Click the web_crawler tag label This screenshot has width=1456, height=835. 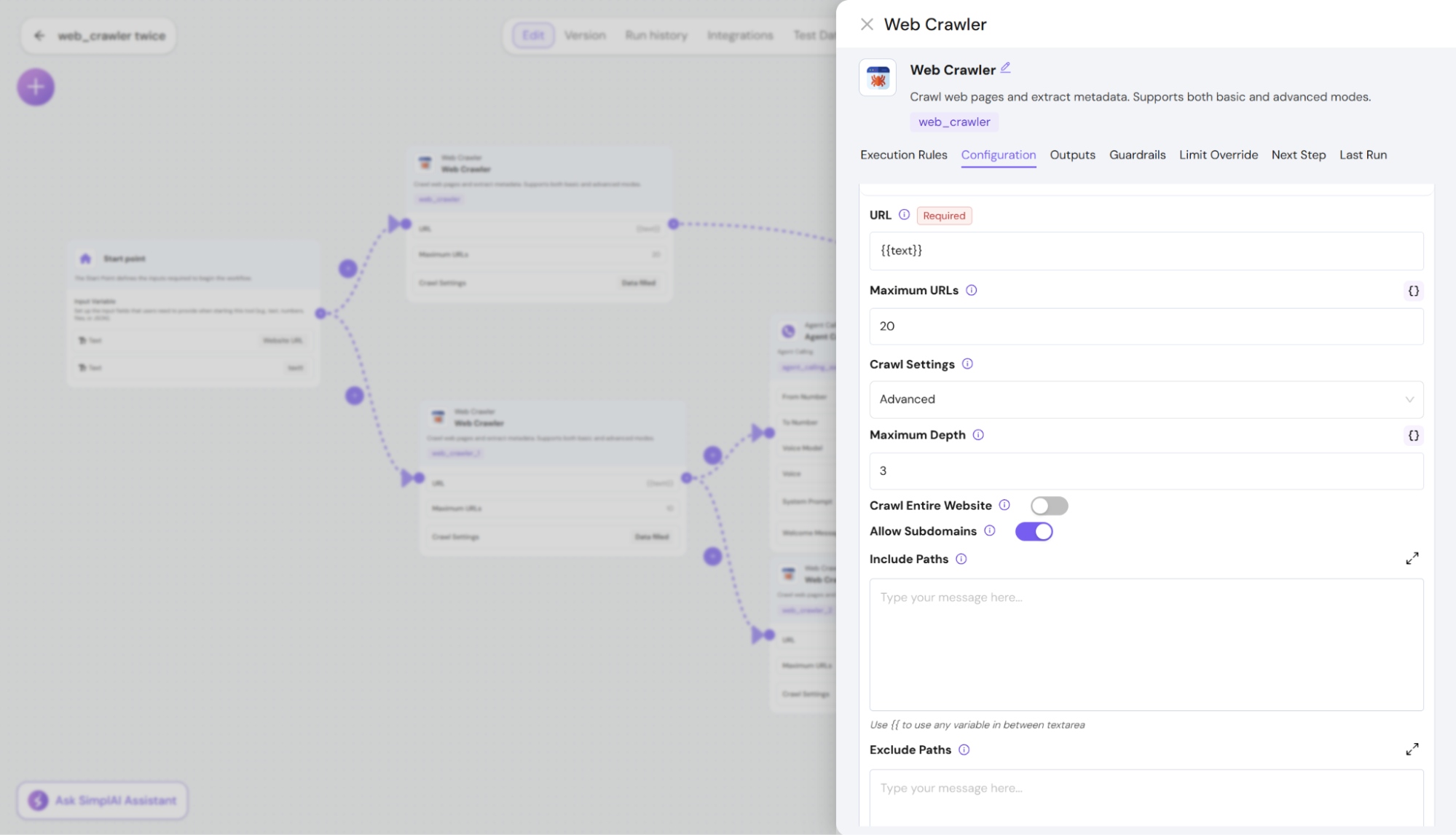(x=954, y=122)
